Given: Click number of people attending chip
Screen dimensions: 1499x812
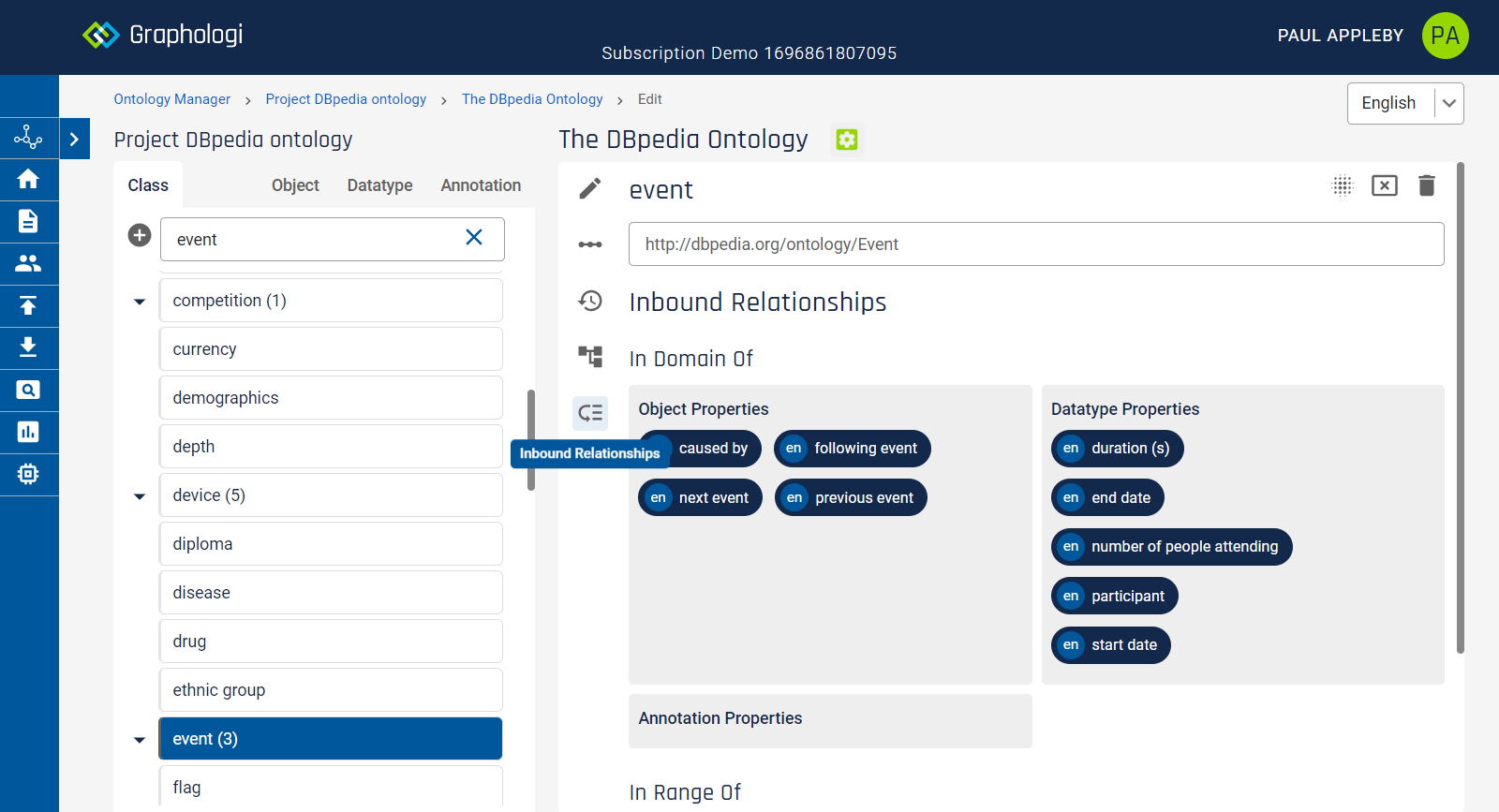Looking at the screenshot, I should point(1171,547).
